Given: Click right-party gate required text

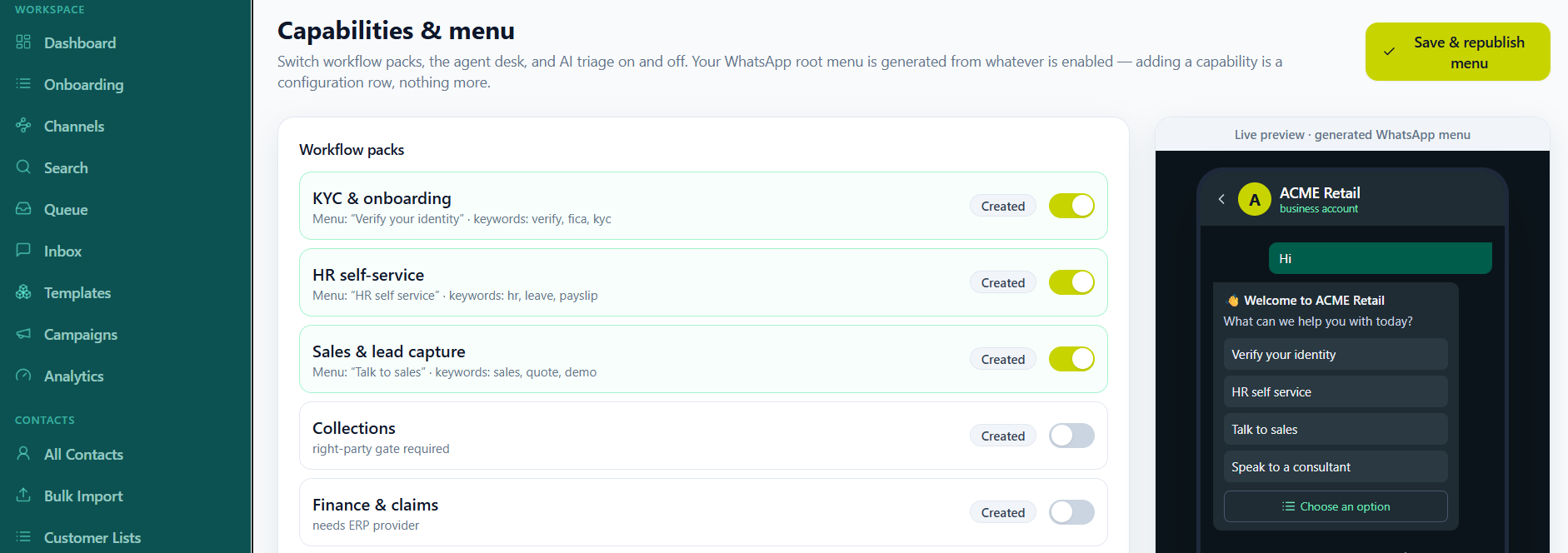Looking at the screenshot, I should tap(381, 449).
